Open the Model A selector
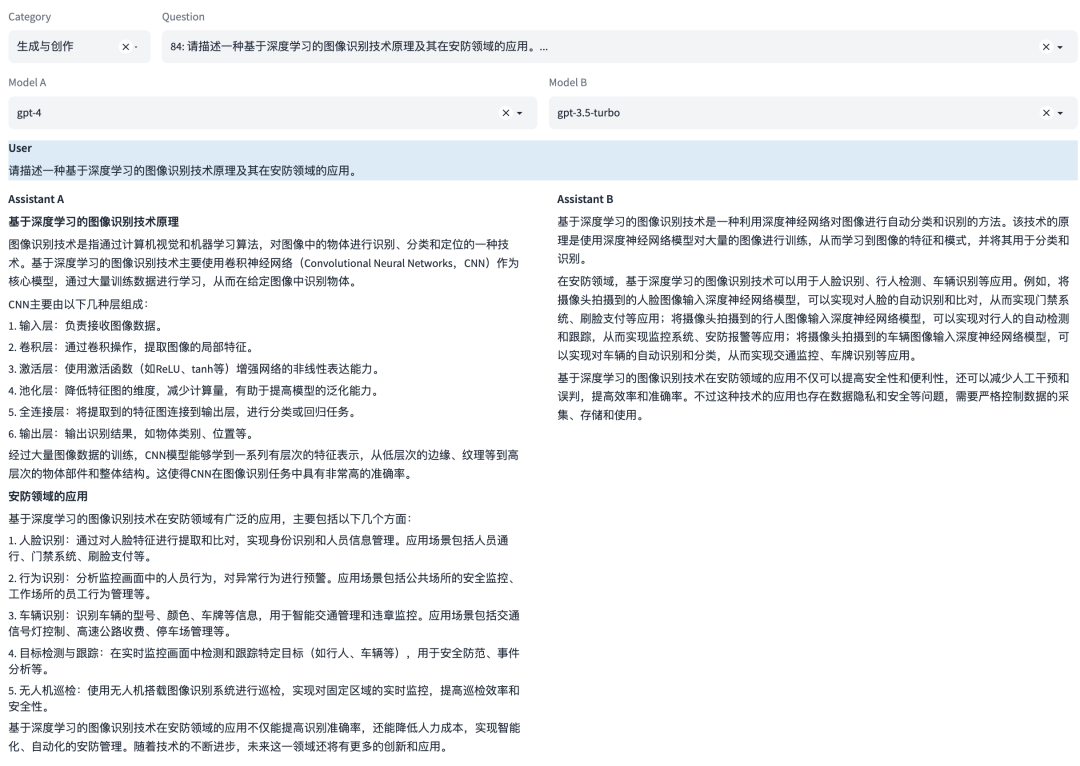This screenshot has width=1080, height=766. pos(250,112)
